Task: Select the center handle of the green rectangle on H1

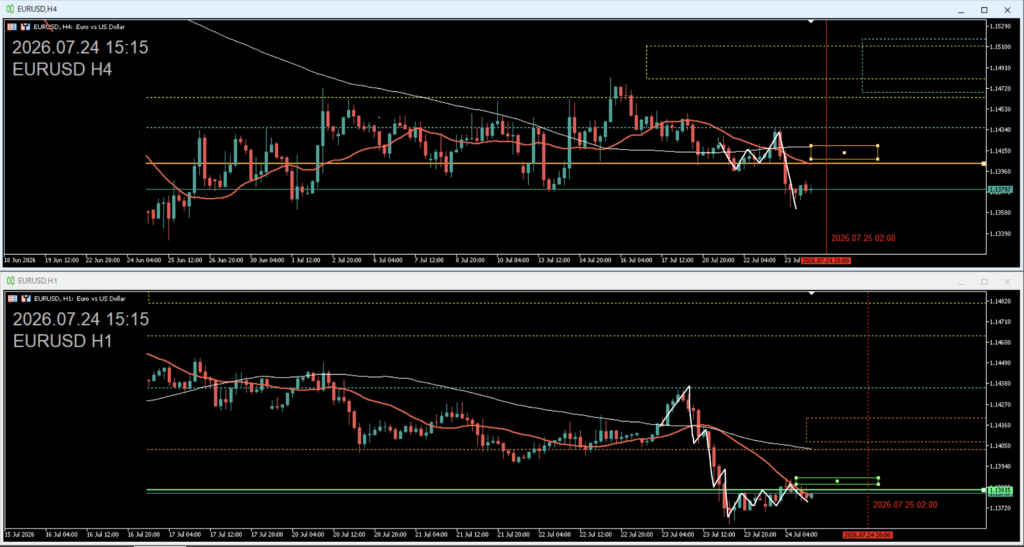Action: pos(837,481)
